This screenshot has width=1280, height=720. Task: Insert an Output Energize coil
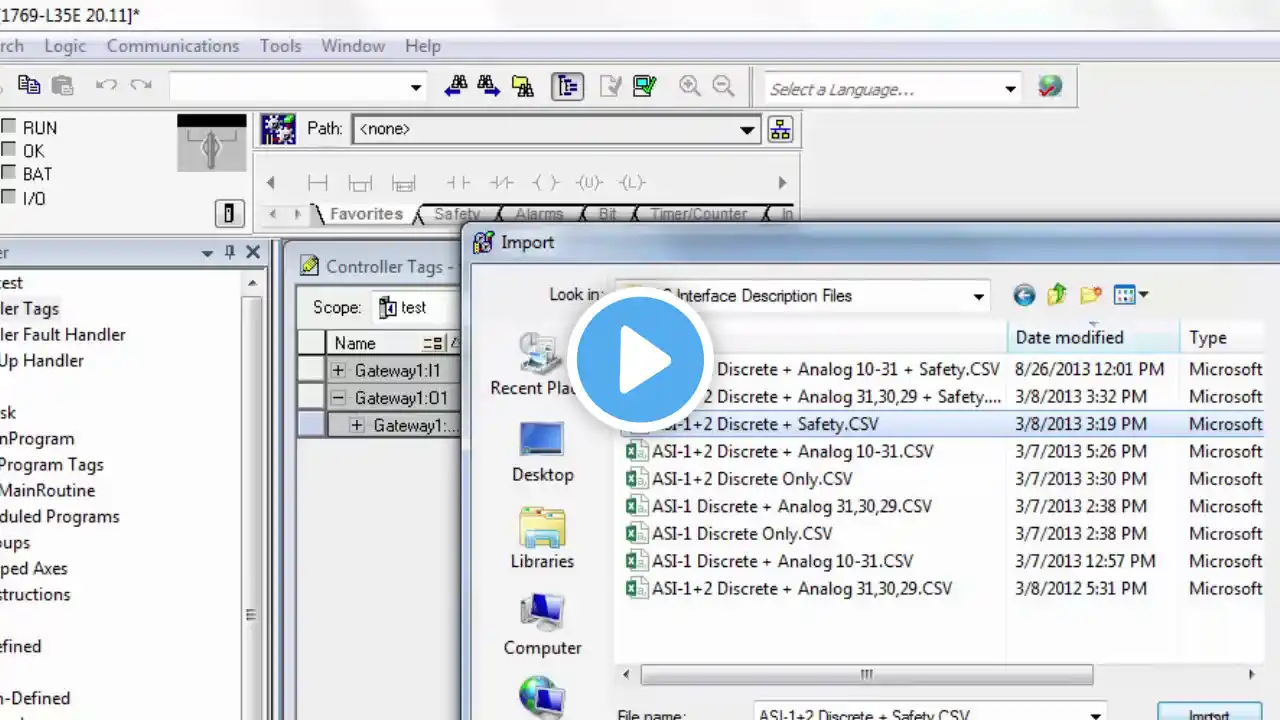point(545,183)
